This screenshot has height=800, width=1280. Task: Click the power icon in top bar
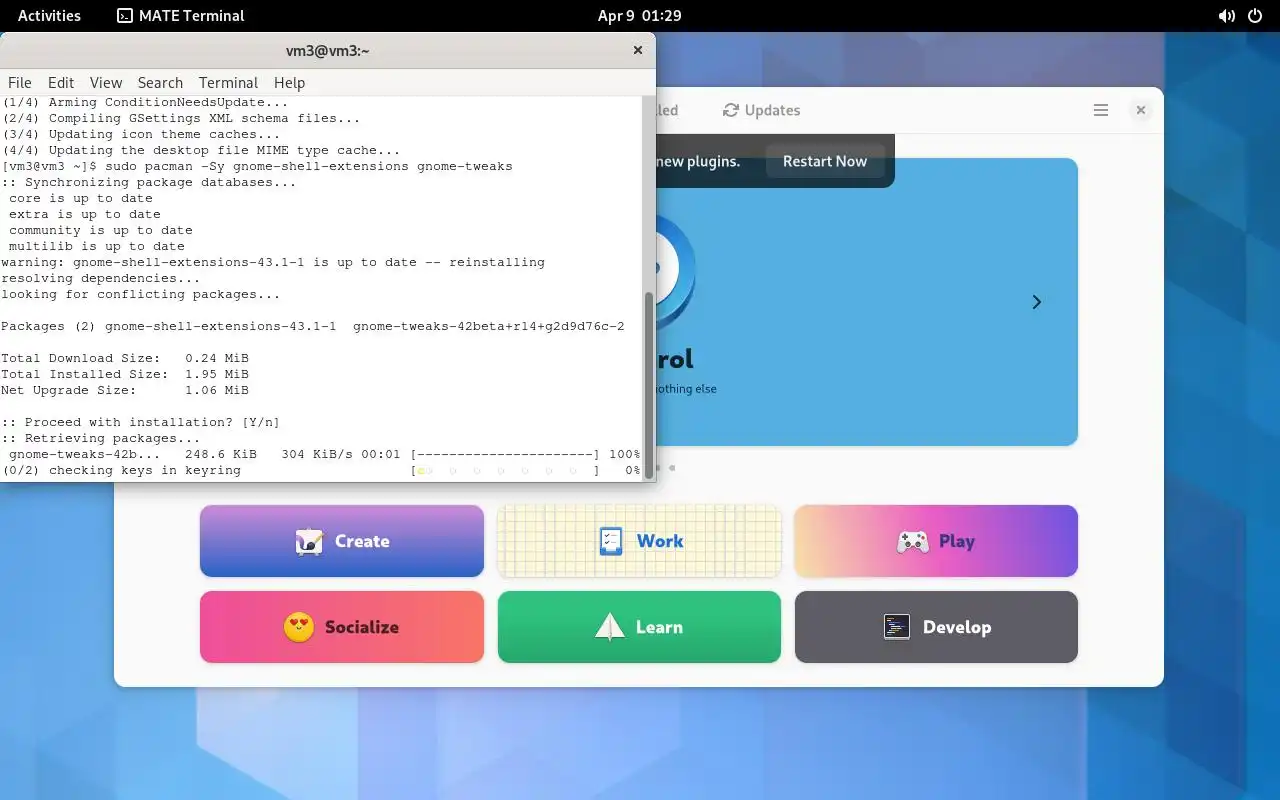1256,15
